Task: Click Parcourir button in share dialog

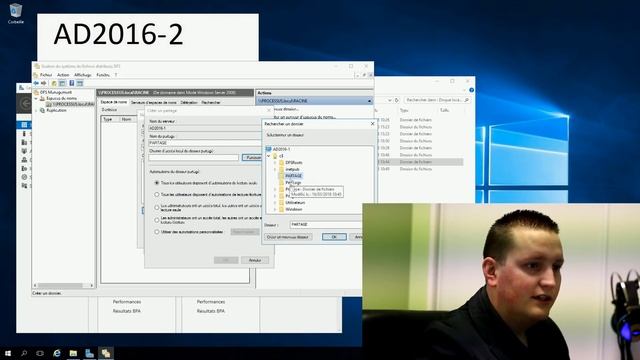Action: (x=251, y=158)
